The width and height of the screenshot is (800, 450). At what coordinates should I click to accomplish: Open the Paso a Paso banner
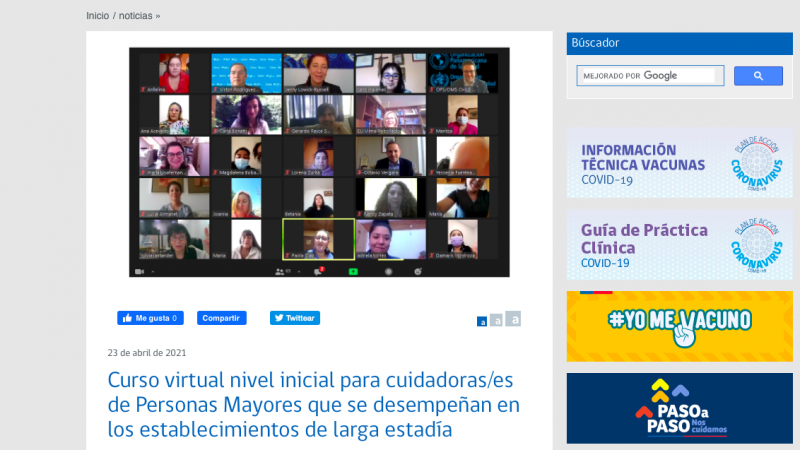[x=679, y=409]
